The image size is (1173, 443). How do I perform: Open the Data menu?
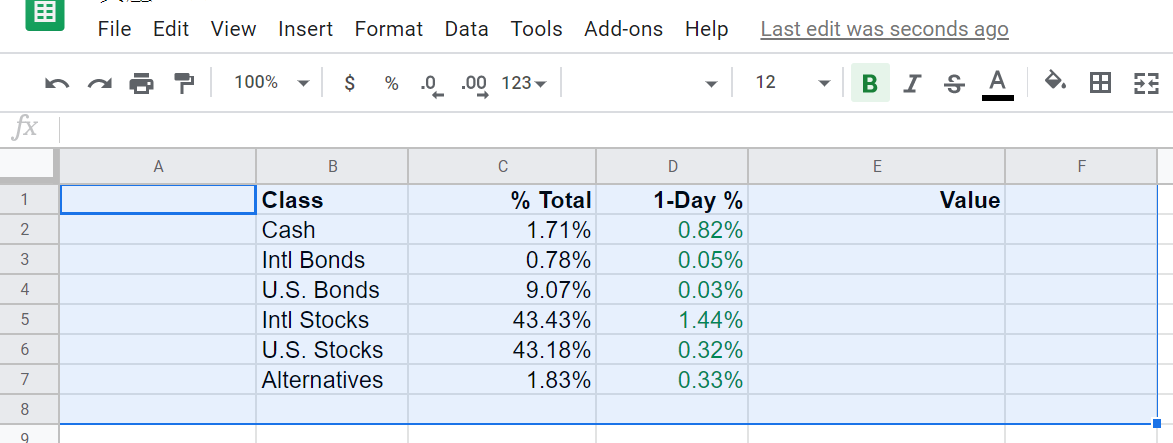(467, 29)
